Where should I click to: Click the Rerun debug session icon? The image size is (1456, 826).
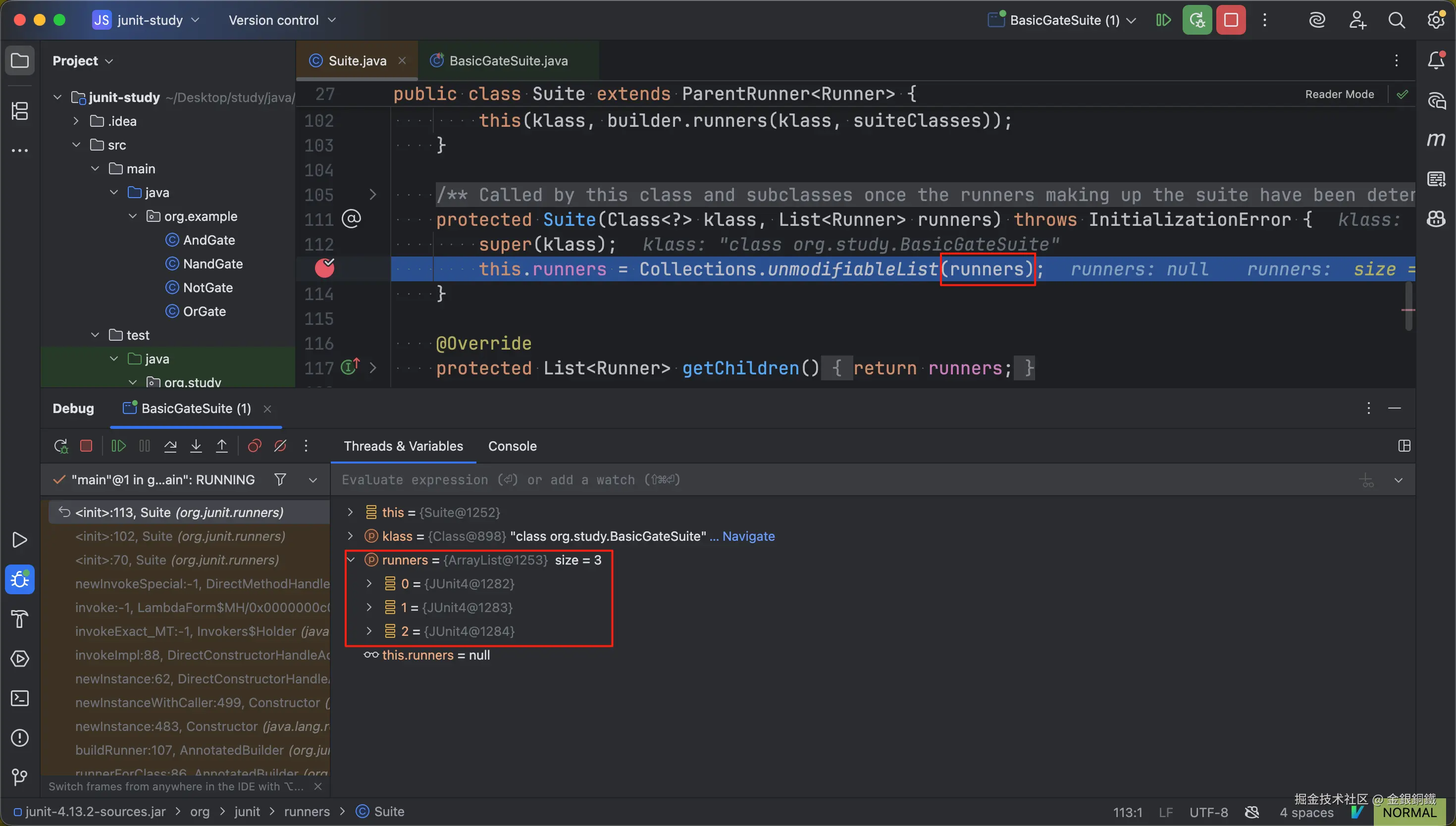pyautogui.click(x=60, y=446)
